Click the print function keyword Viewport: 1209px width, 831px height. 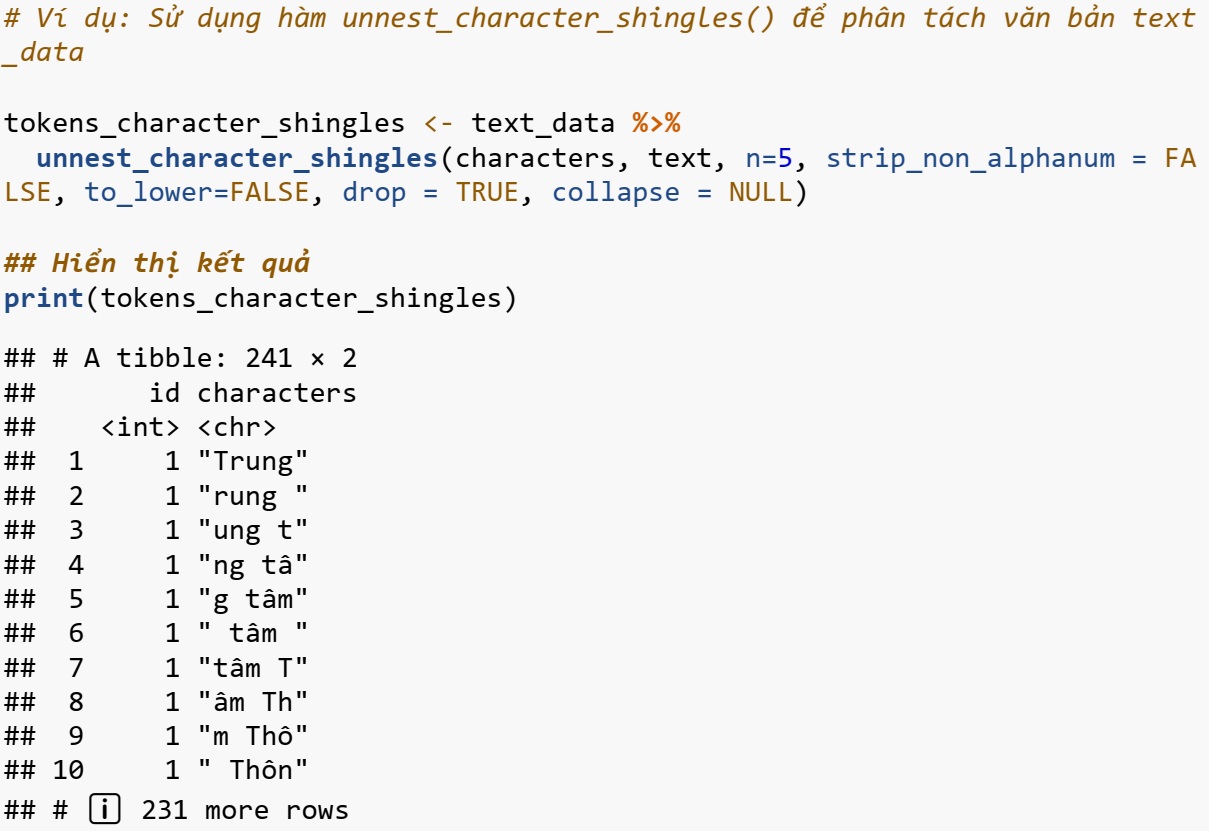click(44, 298)
